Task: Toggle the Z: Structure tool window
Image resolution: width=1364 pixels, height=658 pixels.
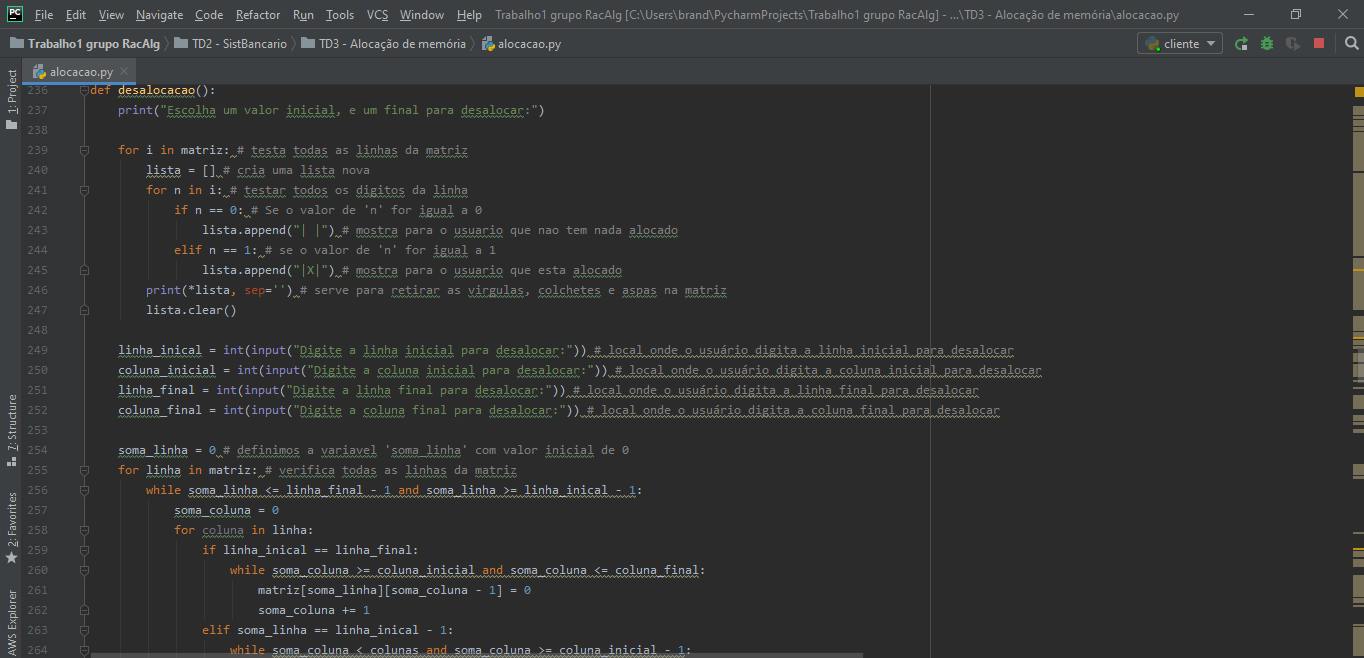Action: point(12,431)
